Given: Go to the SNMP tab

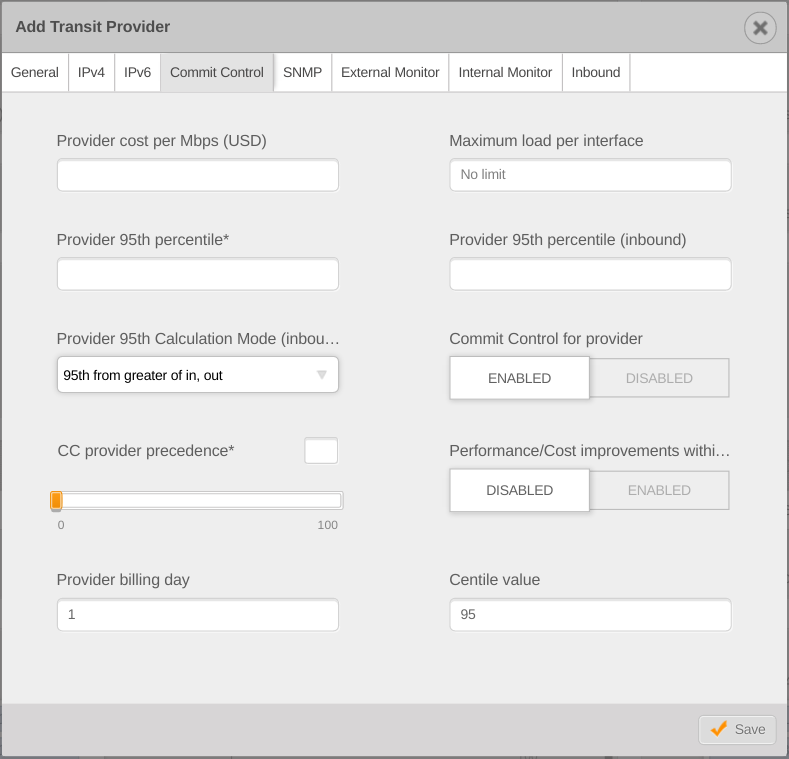Looking at the screenshot, I should pos(302,72).
